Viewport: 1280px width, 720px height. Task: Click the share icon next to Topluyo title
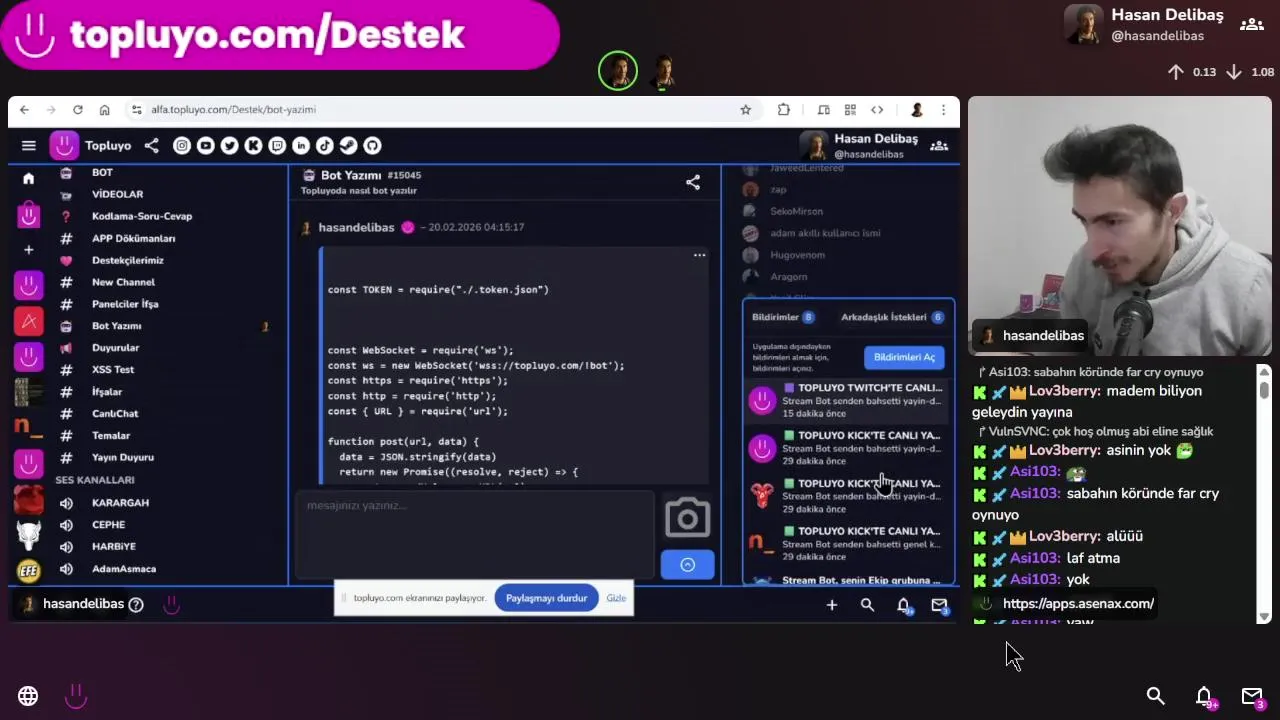click(x=151, y=146)
